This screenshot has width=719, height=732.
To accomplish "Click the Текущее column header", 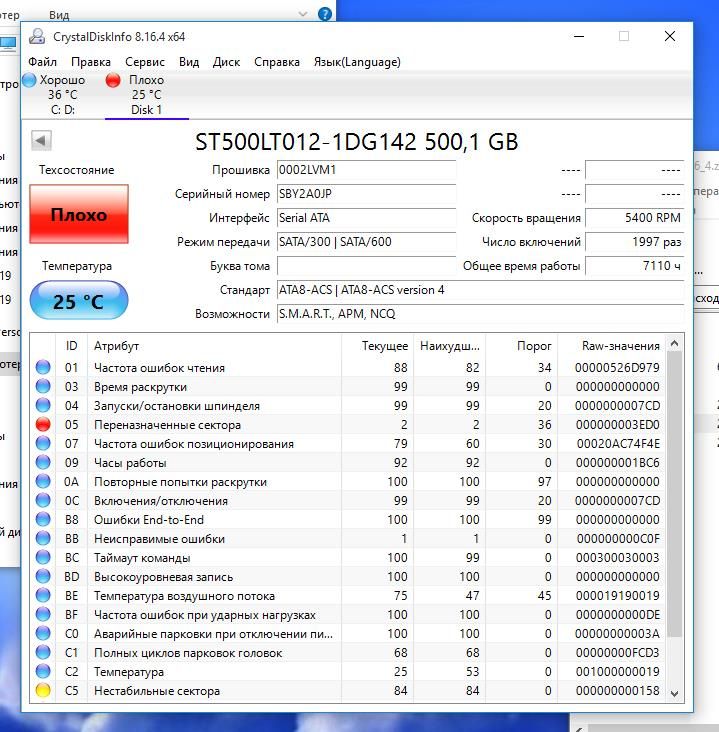I will 378,346.
